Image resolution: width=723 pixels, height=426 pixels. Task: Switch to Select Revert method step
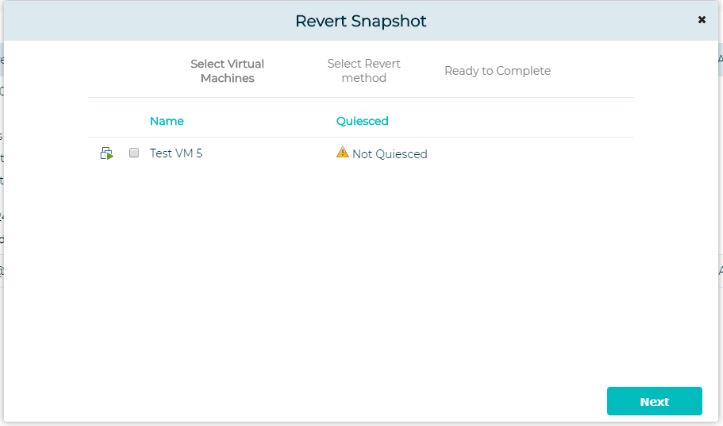363,71
